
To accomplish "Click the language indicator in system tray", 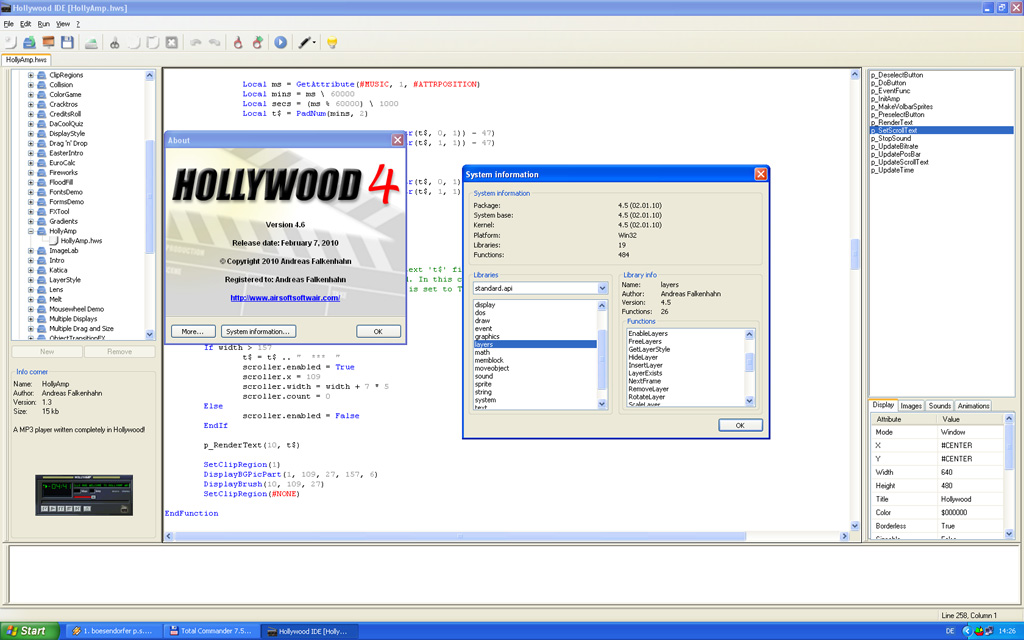I will pos(950,631).
